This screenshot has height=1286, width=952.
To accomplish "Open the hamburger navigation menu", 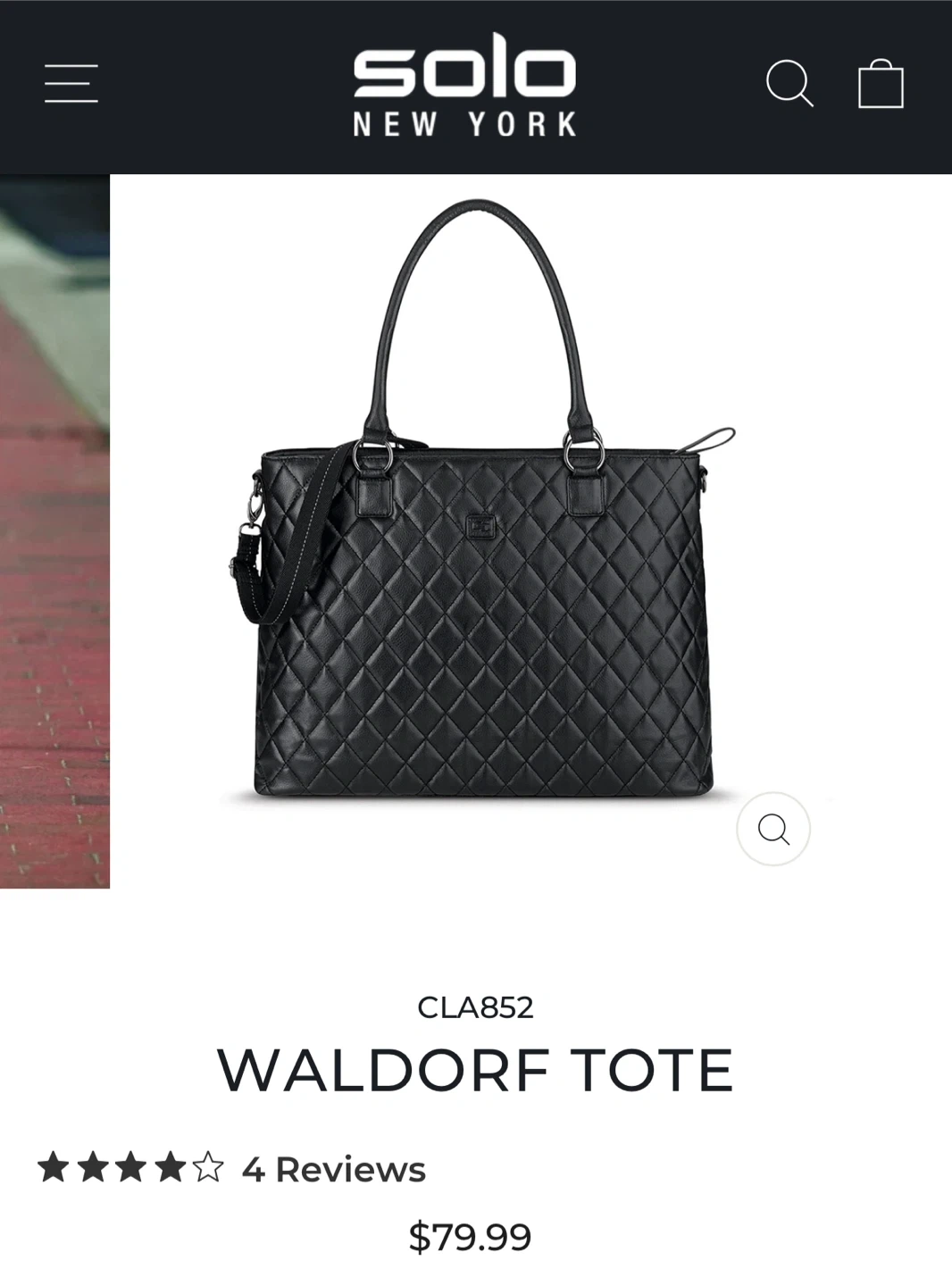I will (71, 83).
